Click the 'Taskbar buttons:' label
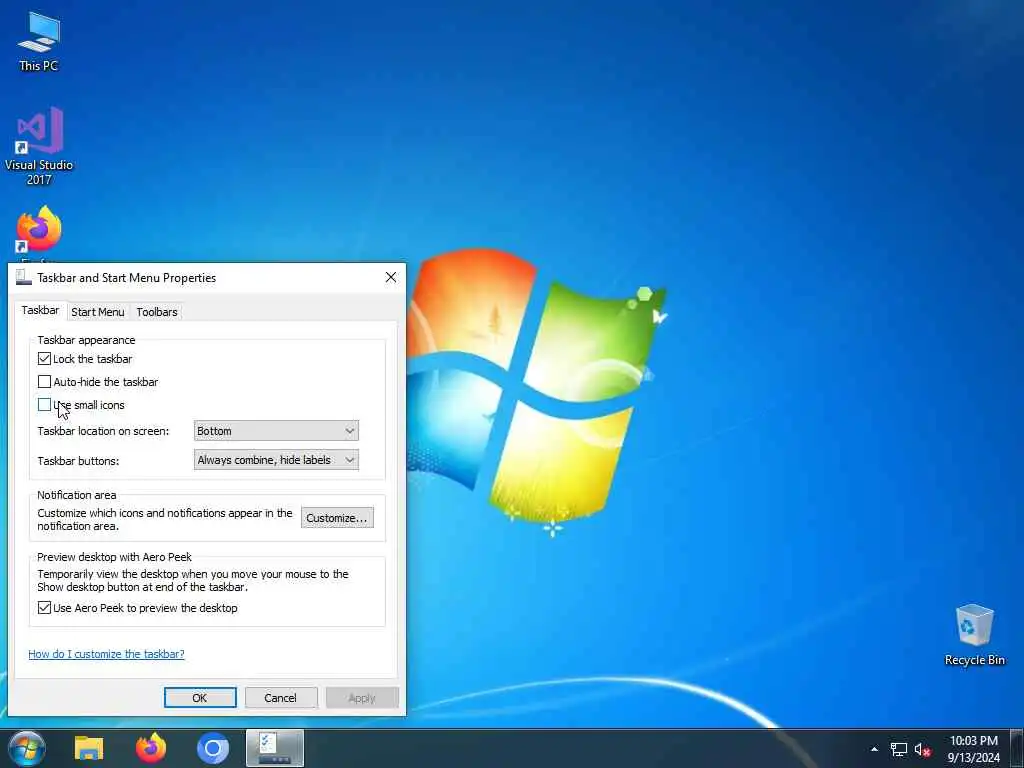Viewport: 1024px width, 768px height. pos(78,460)
